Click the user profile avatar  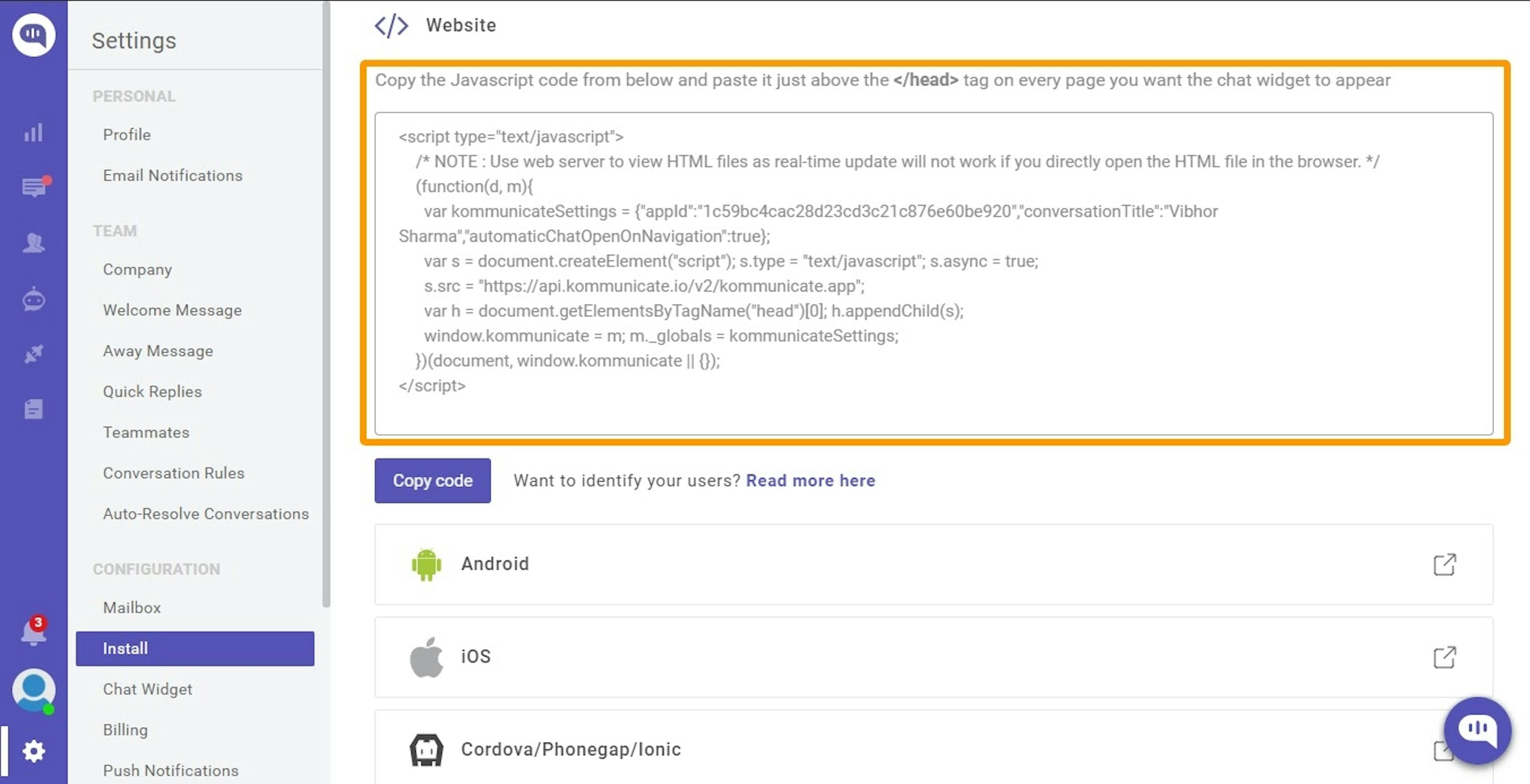click(x=34, y=690)
